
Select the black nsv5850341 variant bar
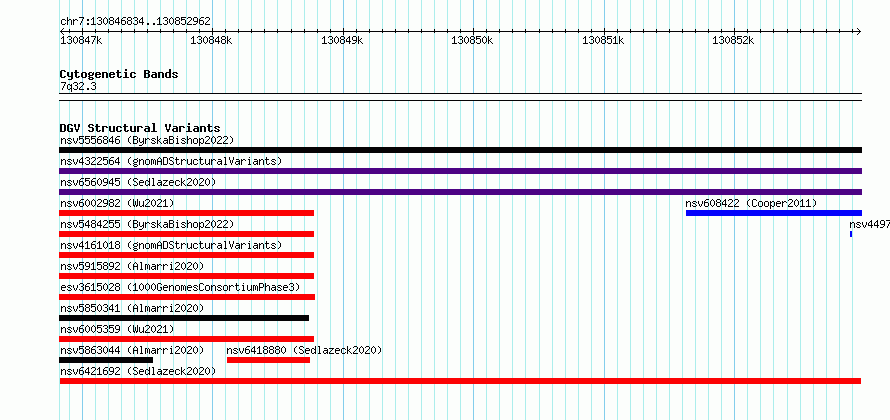tap(184, 318)
